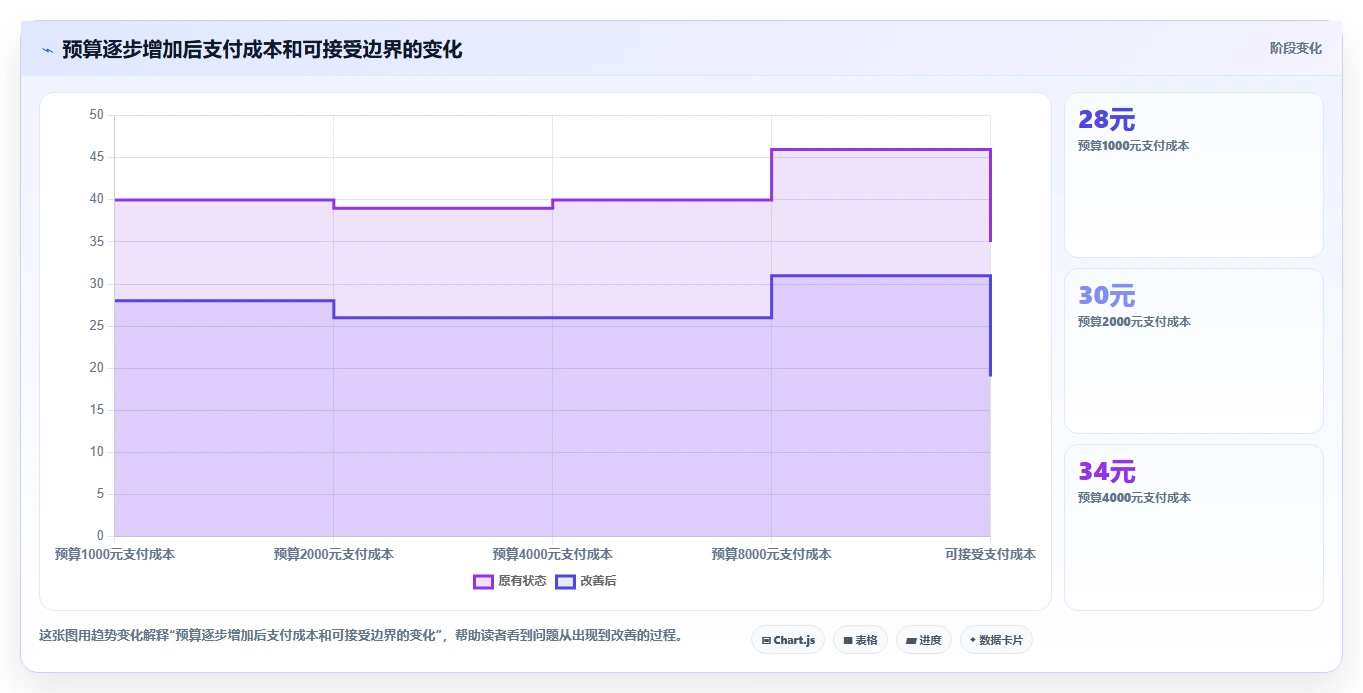This screenshot has width=1363, height=693.
Task: Click the description text below the chart
Action: (x=361, y=635)
